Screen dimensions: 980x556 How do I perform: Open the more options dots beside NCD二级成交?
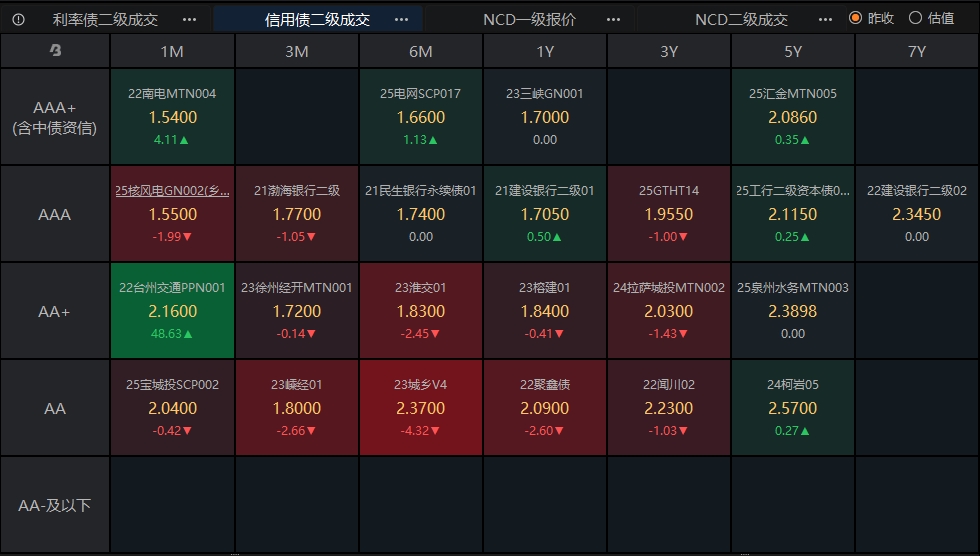[x=825, y=19]
